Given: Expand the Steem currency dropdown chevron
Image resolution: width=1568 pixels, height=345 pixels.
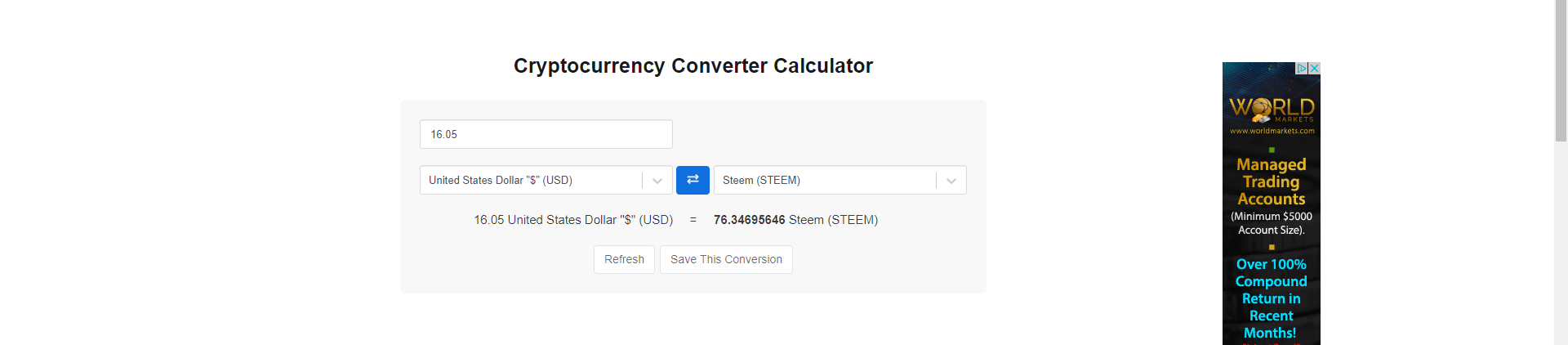Looking at the screenshot, I should click(951, 181).
